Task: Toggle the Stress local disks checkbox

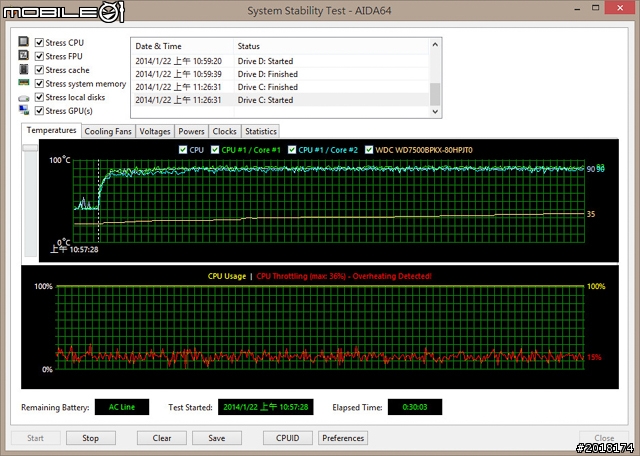Action: [x=39, y=97]
